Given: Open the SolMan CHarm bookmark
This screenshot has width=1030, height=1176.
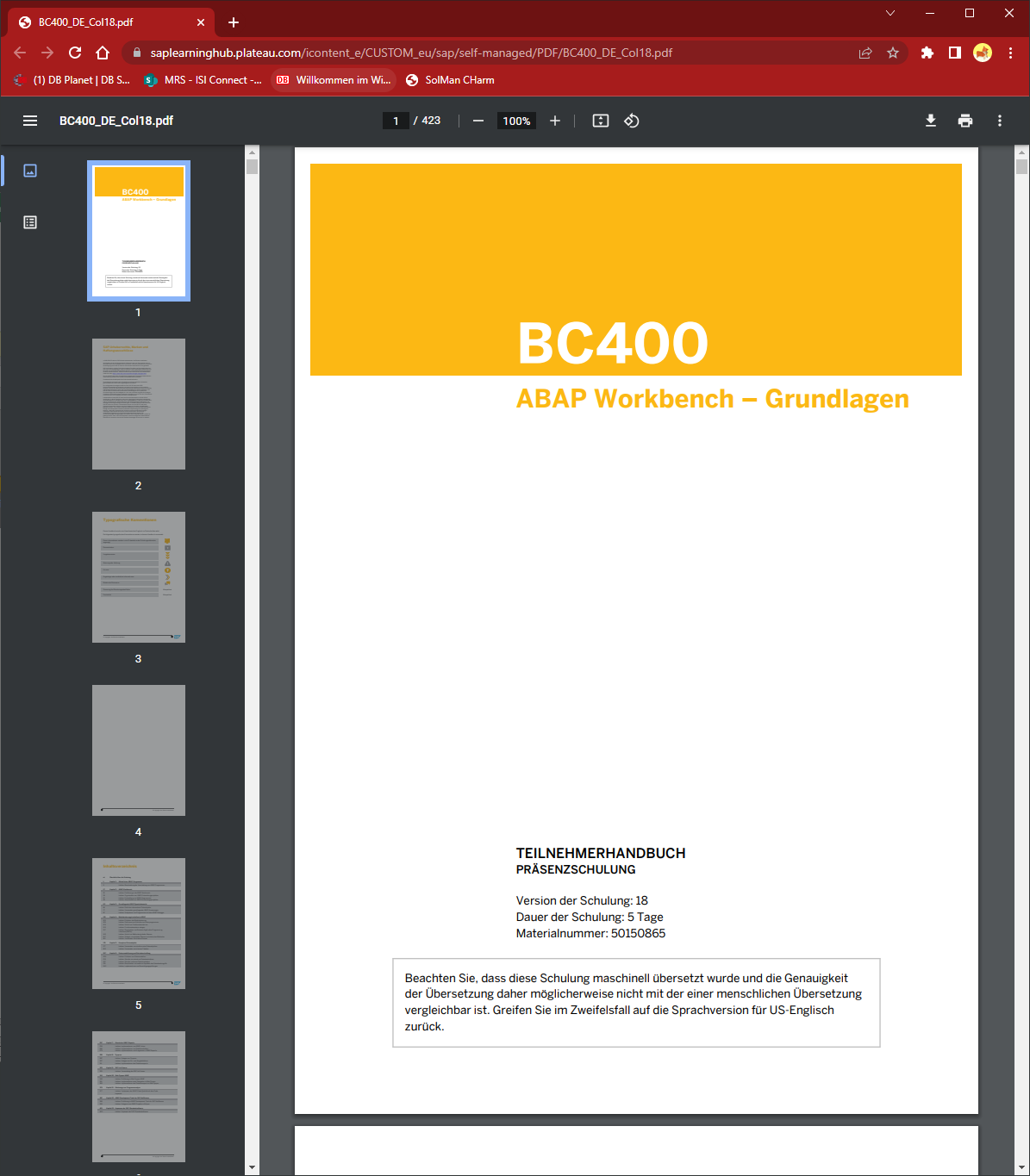Looking at the screenshot, I should point(450,80).
